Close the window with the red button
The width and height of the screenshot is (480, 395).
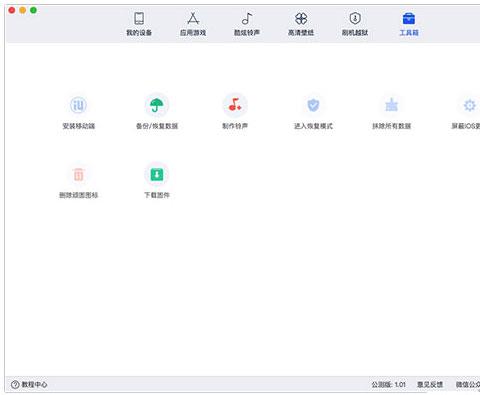point(12,10)
